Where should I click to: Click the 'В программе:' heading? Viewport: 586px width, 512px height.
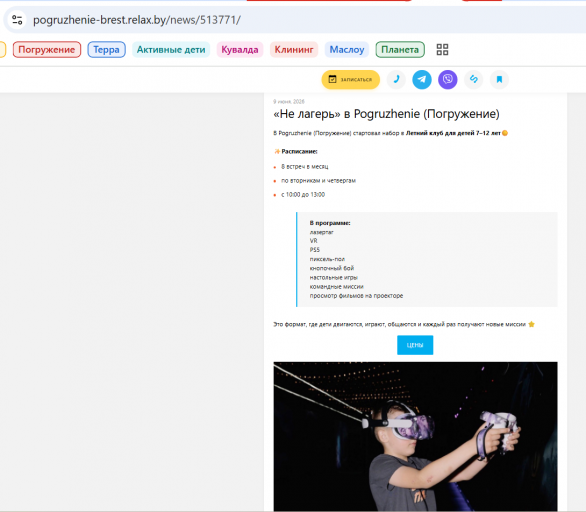pyautogui.click(x=330, y=223)
